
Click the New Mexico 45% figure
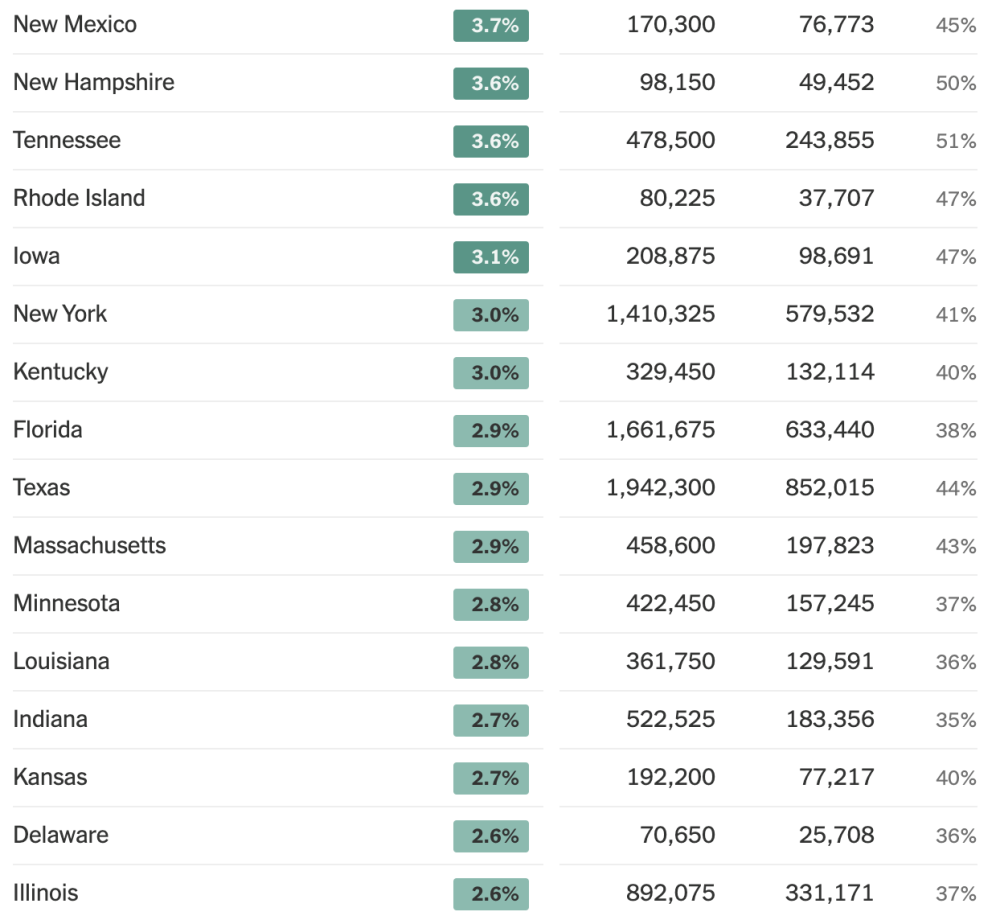click(956, 26)
